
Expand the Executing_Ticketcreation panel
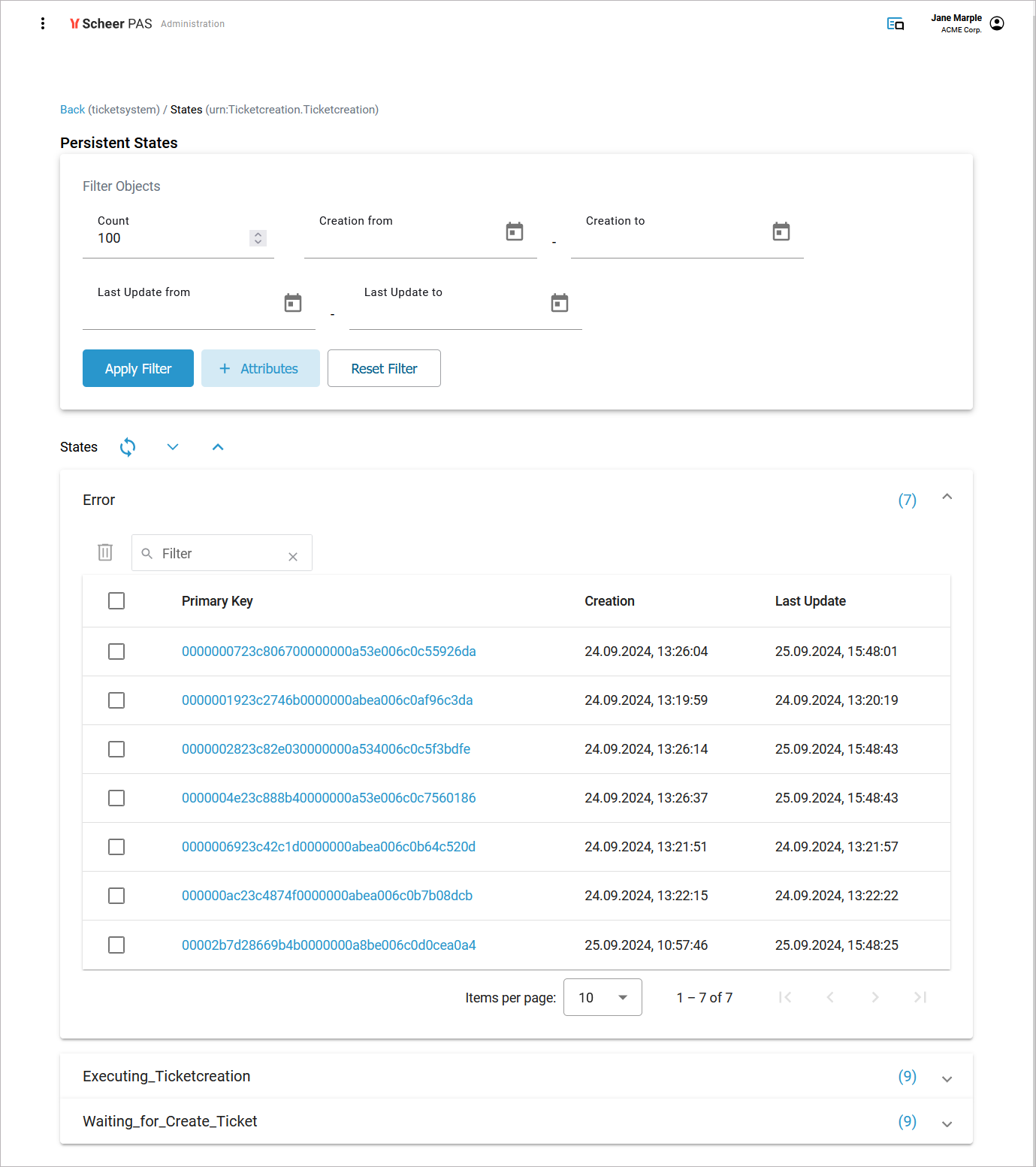947,1079
